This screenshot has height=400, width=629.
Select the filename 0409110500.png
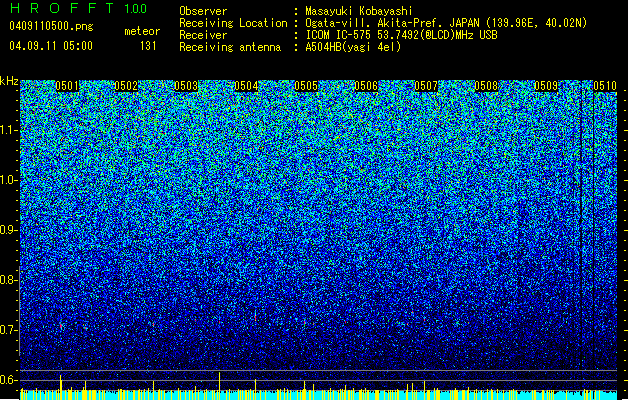(51, 26)
